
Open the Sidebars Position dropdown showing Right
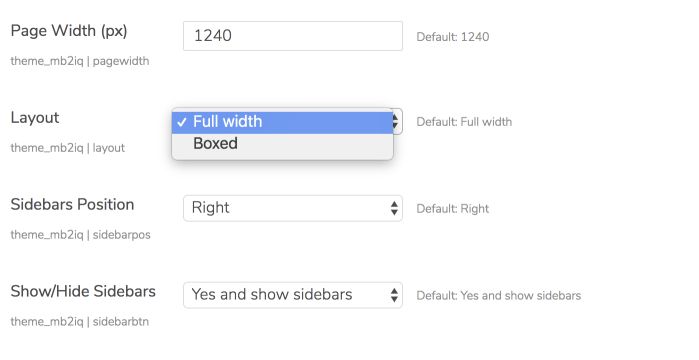pos(293,208)
